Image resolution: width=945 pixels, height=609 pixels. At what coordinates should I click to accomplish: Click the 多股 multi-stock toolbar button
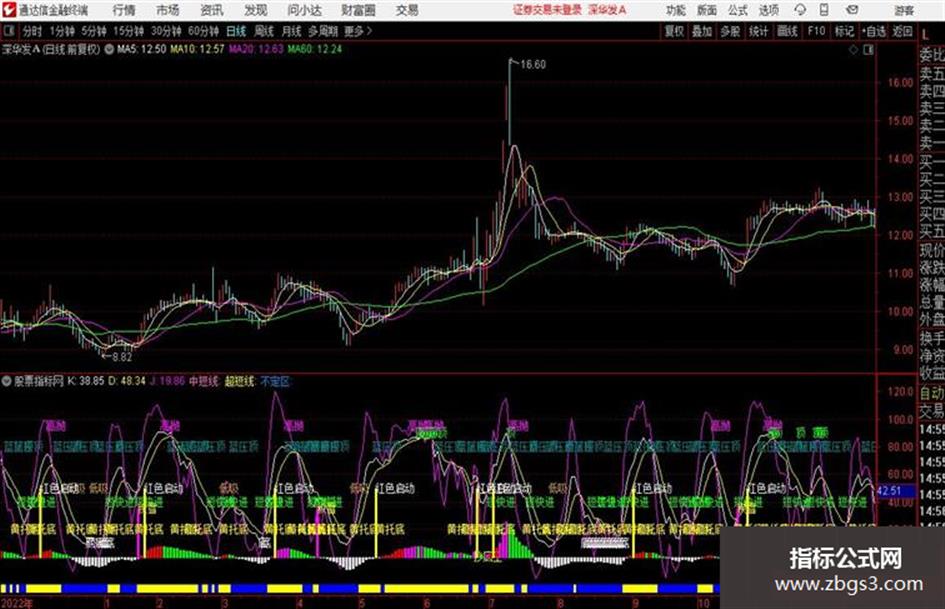730,31
